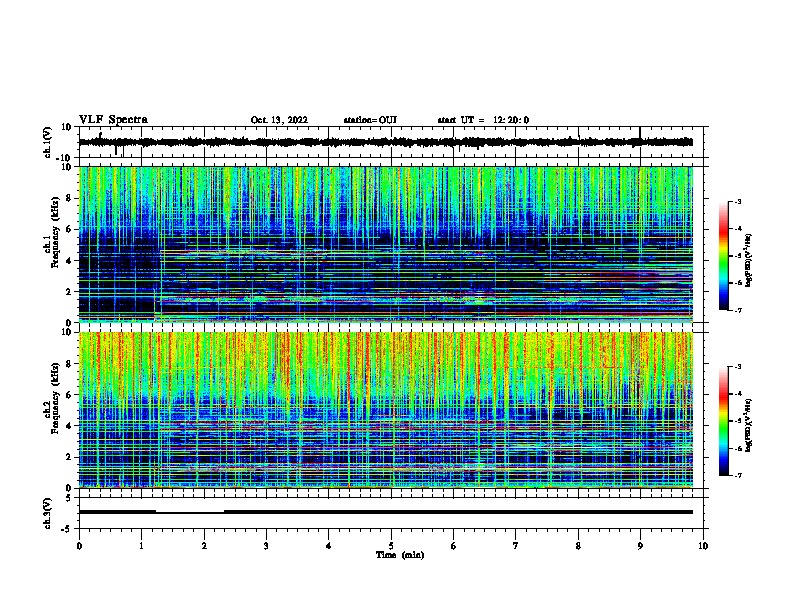The image size is (792, 612).
Task: Click the ch.2 color scale 'log(PSD)' label
Action: tap(749, 425)
